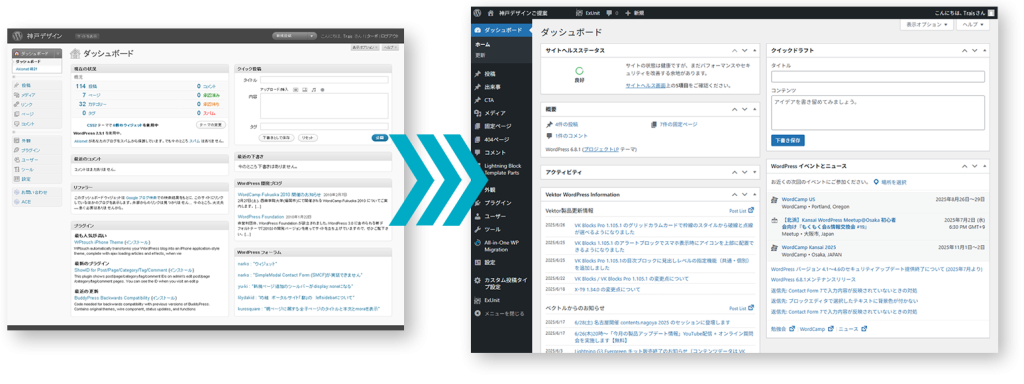1024x384 pixels.
Task: Click the plus 新規 item in the admin bar
Action: (x=634, y=12)
